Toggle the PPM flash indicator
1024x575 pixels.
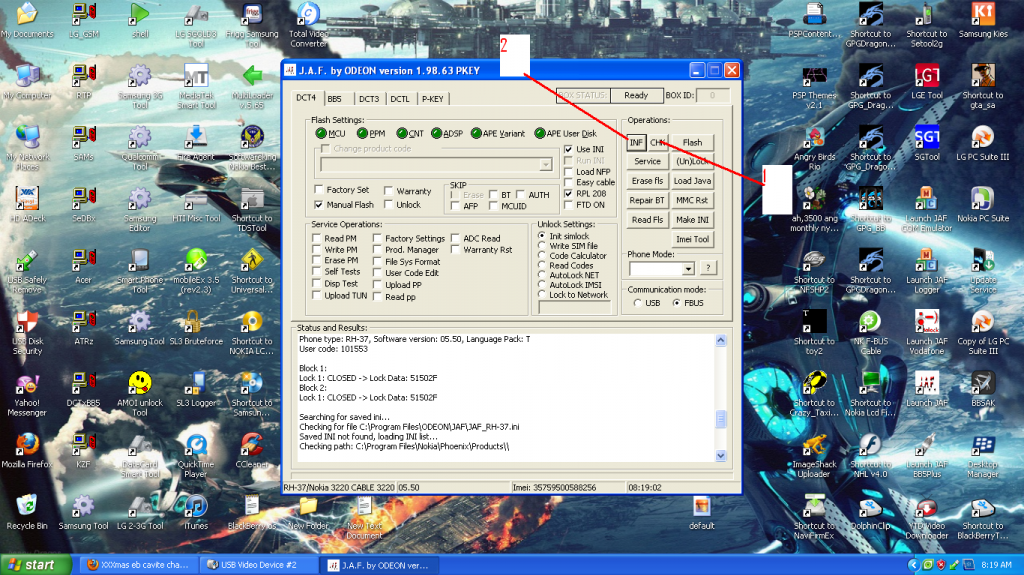coord(361,133)
